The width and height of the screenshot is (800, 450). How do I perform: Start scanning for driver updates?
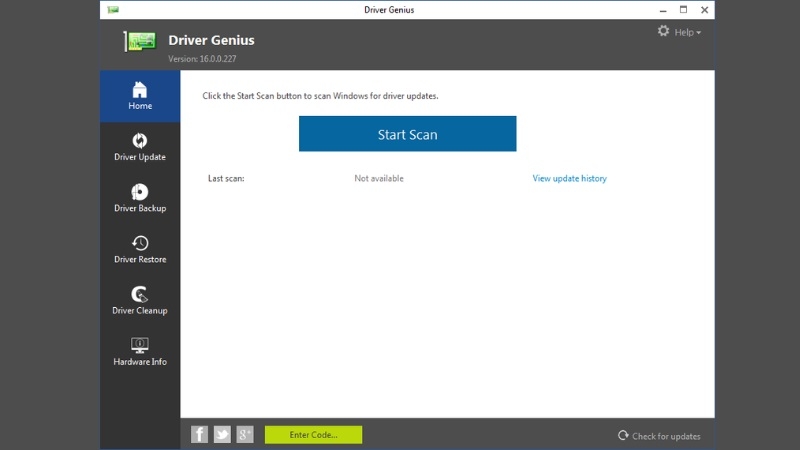click(408, 134)
